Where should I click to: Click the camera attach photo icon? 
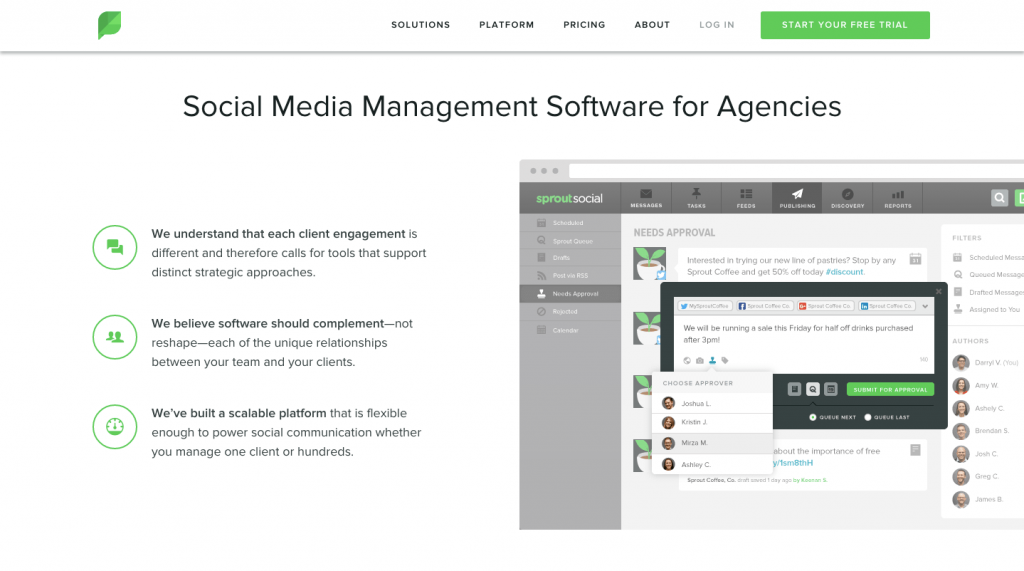(699, 360)
